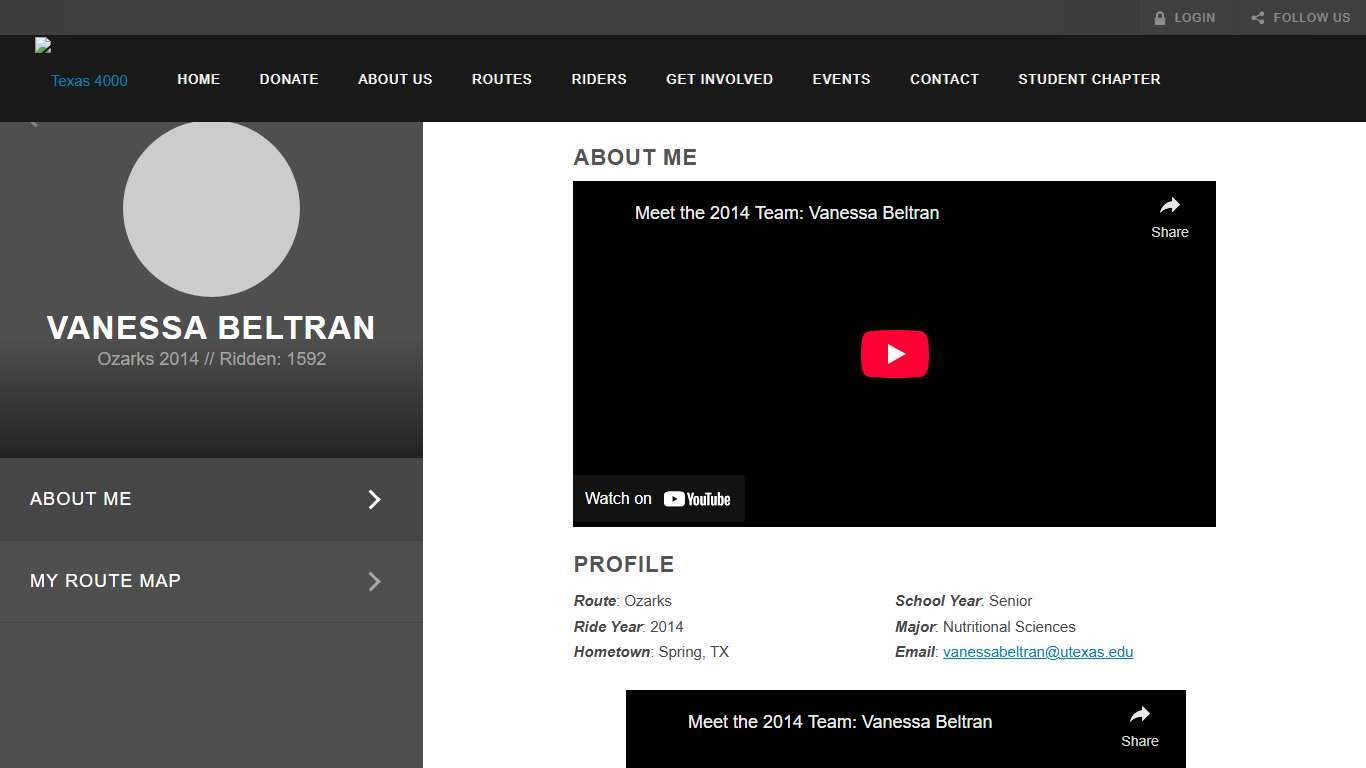1366x768 pixels.
Task: Click Vanessa's profile photo placeholder
Action: (x=211, y=209)
